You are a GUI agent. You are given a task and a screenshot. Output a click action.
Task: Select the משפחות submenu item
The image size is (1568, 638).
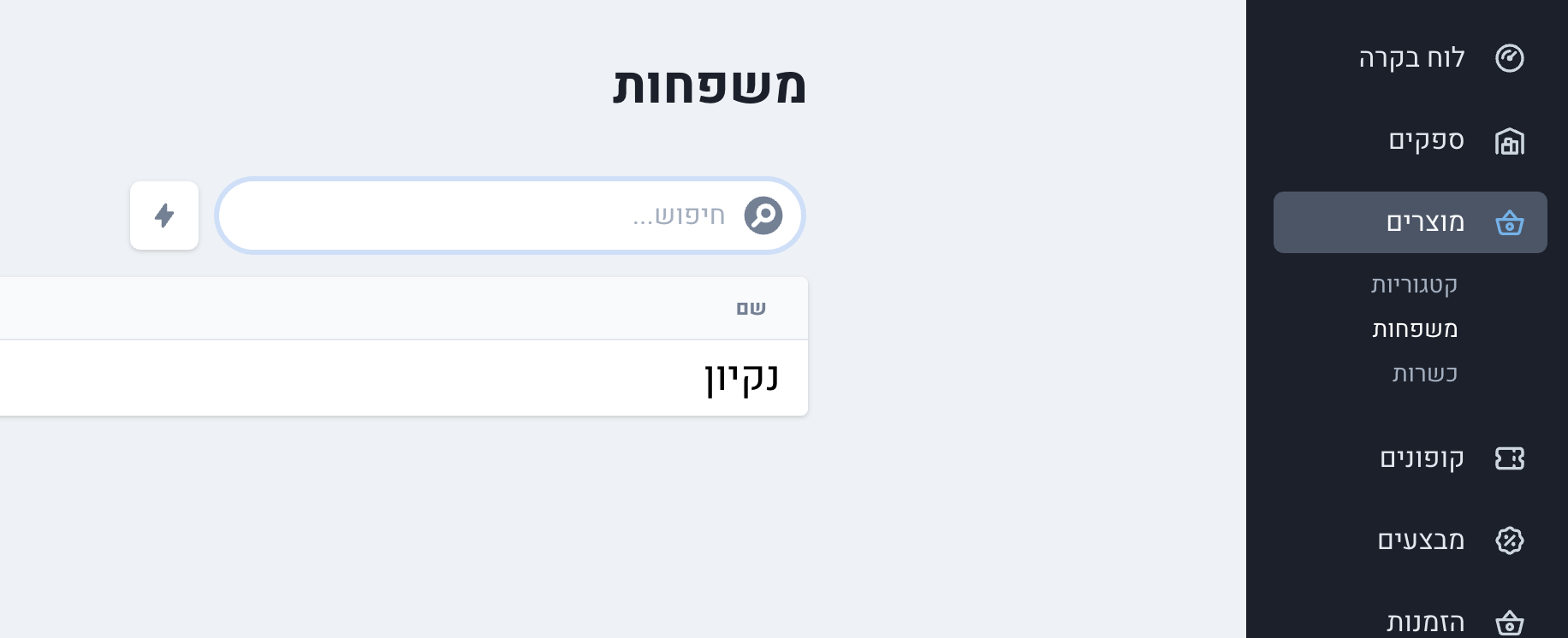1415,329
